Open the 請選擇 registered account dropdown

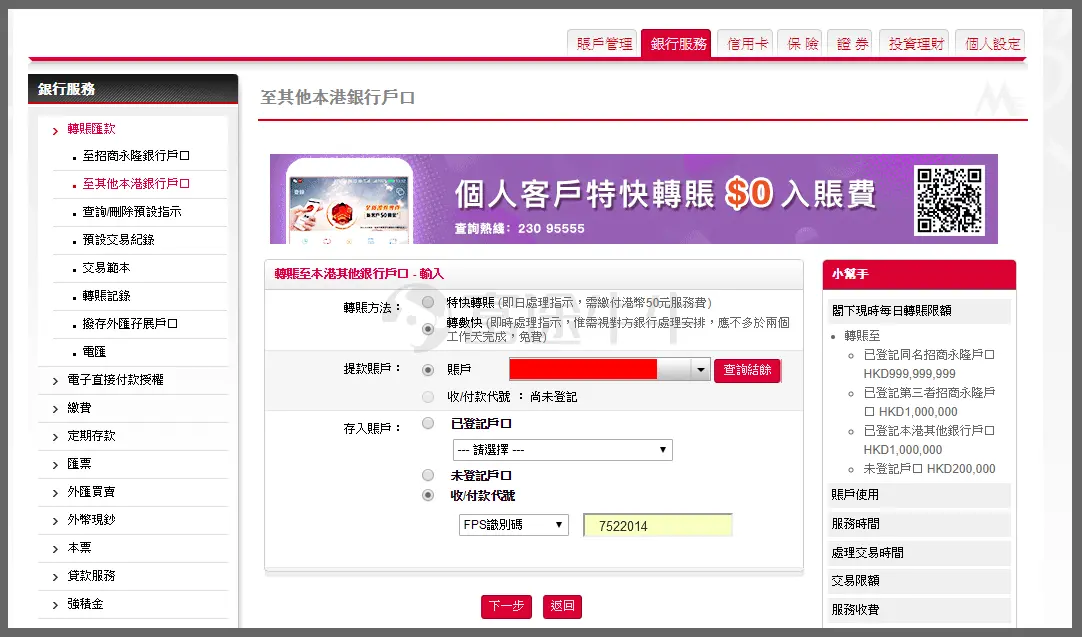(562, 450)
